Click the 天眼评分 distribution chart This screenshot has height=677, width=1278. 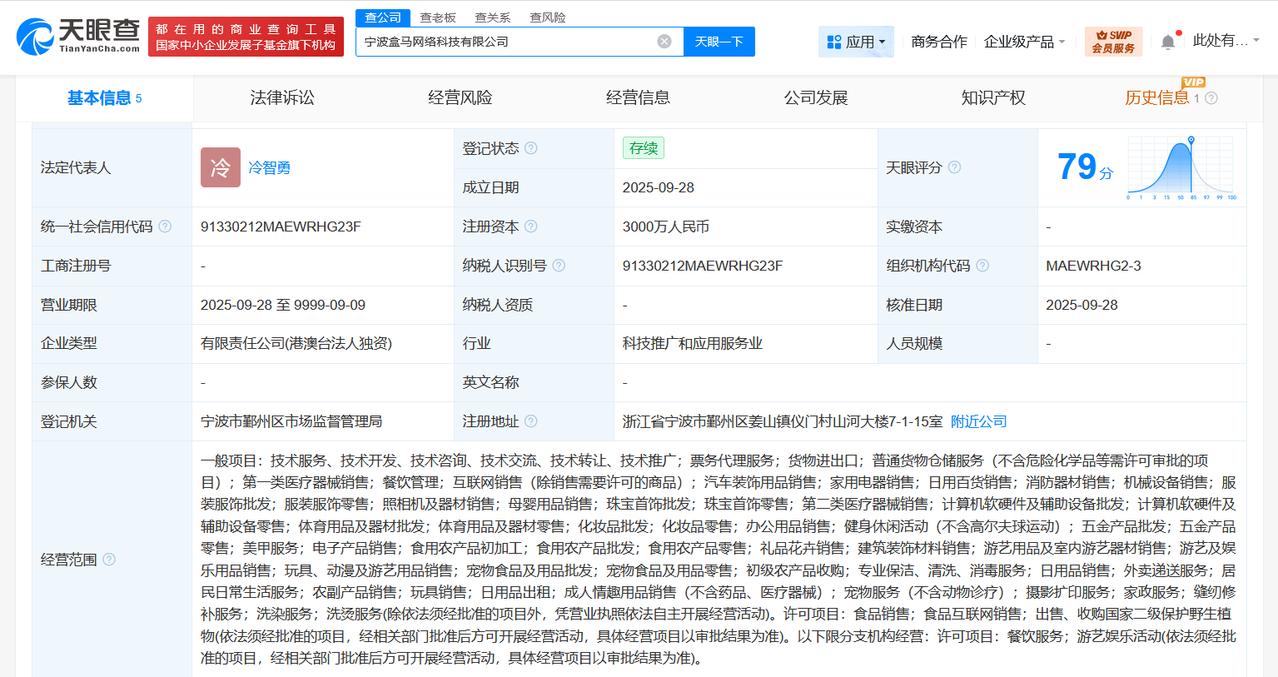(1181, 168)
